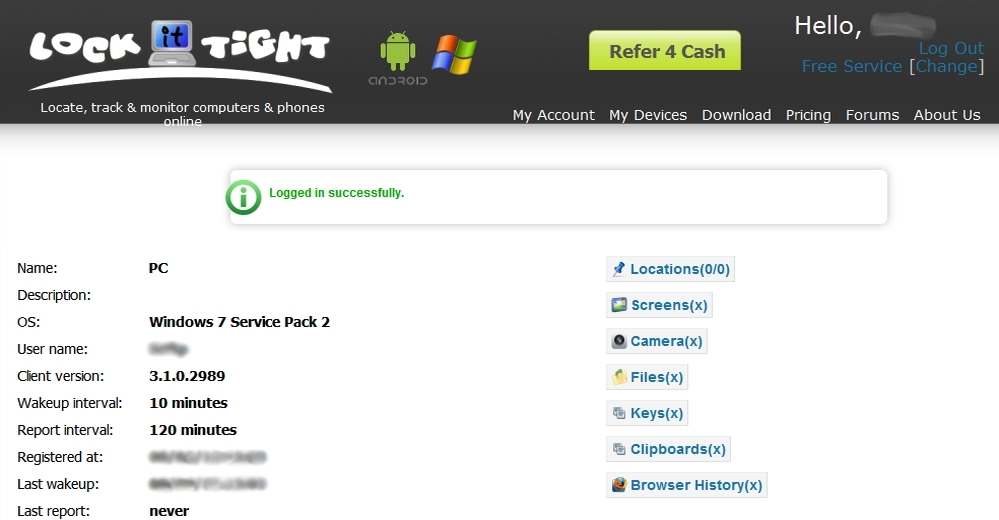The image size is (999, 520).
Task: Click the folder icon beside Files
Action: coord(619,377)
